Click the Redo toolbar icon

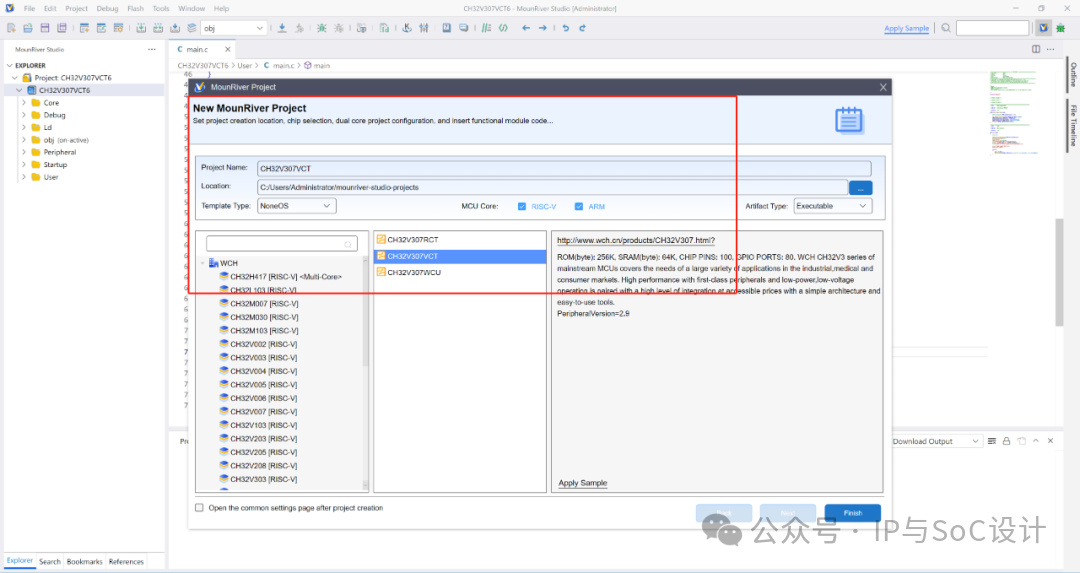(x=582, y=28)
